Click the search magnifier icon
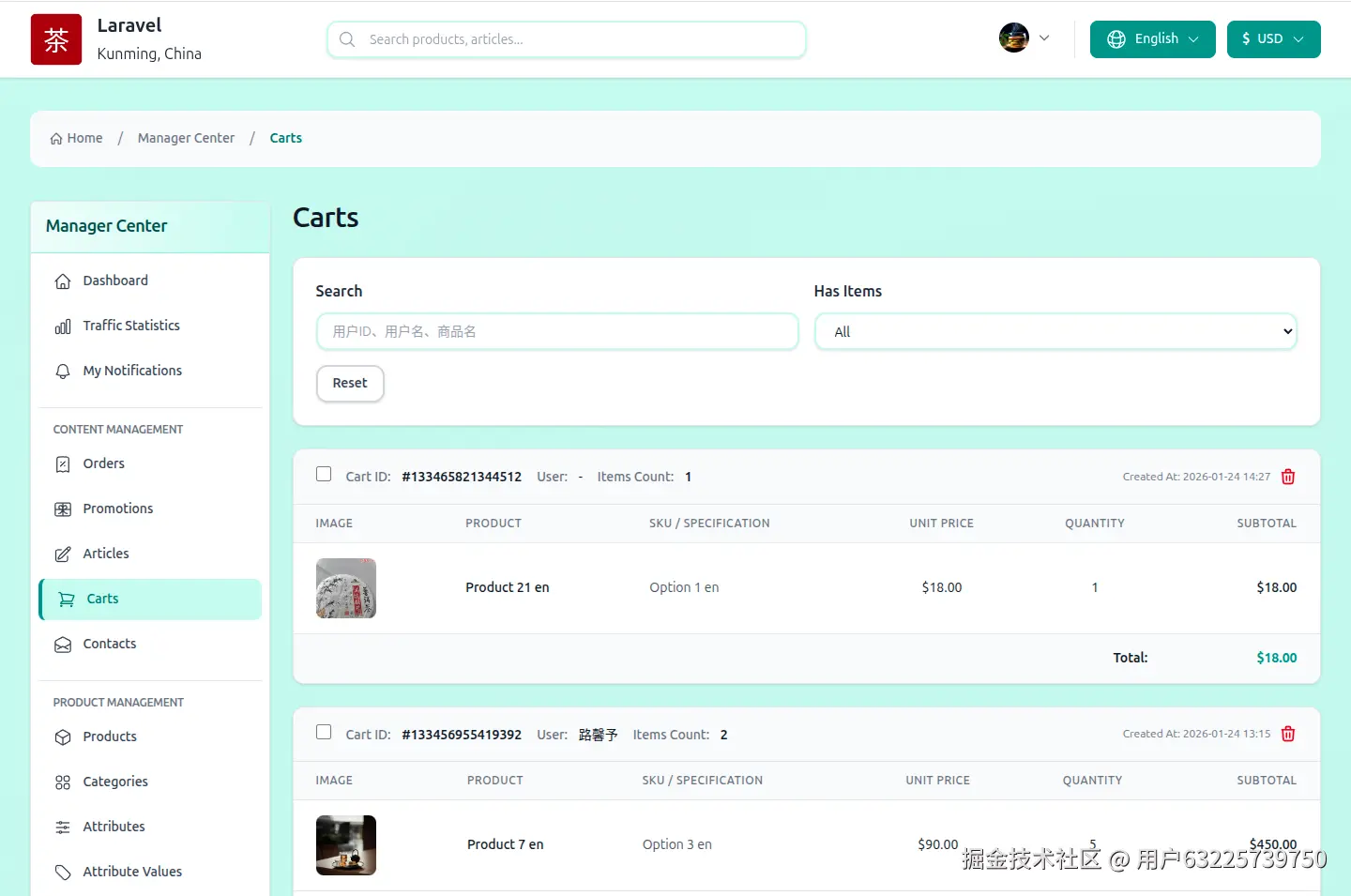Screen dimensions: 1351x896 click(x=347, y=39)
